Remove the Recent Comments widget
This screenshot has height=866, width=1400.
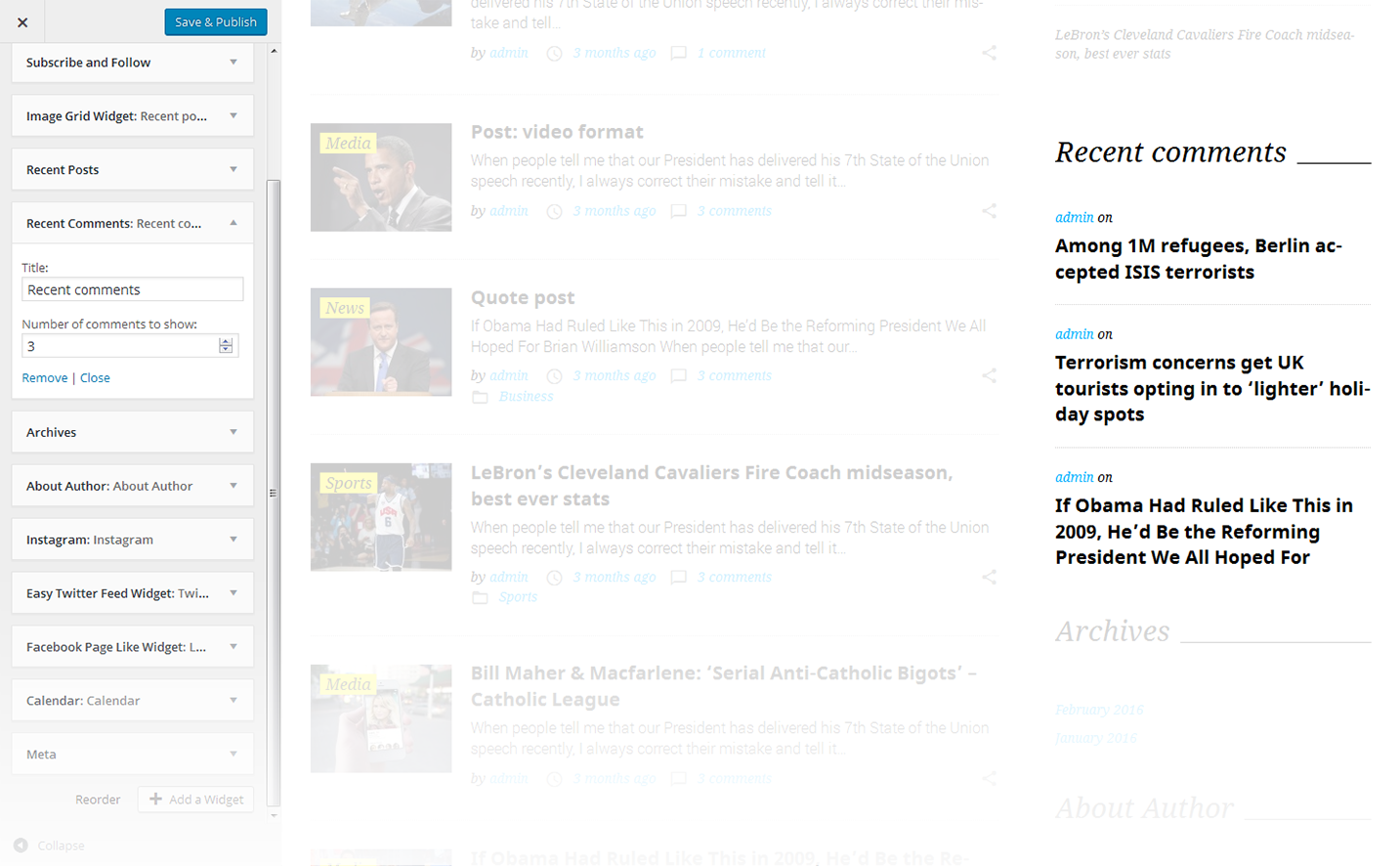click(45, 378)
